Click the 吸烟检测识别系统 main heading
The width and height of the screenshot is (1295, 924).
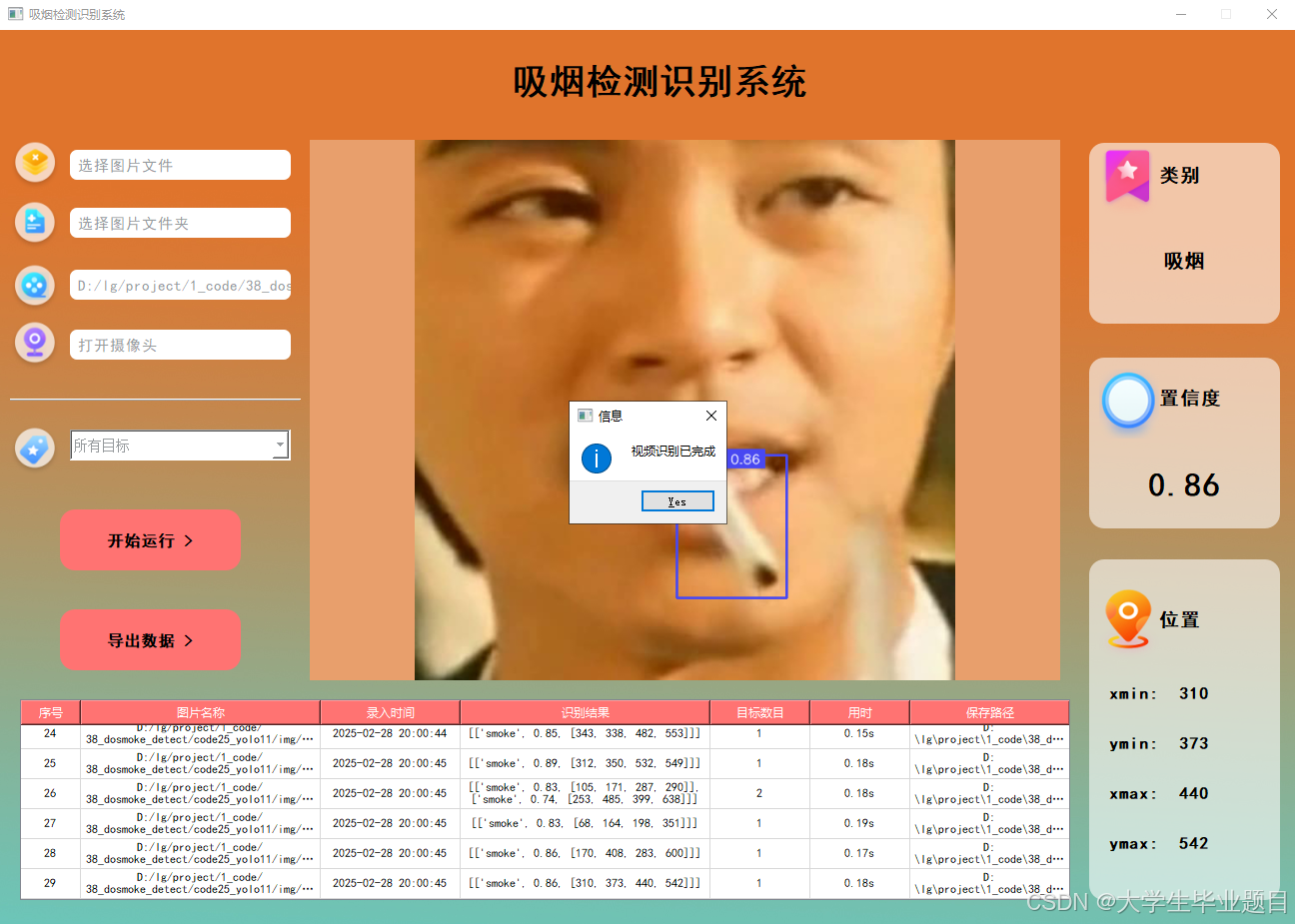(659, 82)
